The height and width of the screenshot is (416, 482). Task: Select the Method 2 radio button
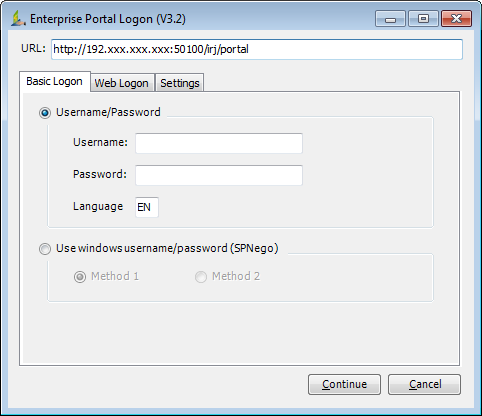(201, 277)
